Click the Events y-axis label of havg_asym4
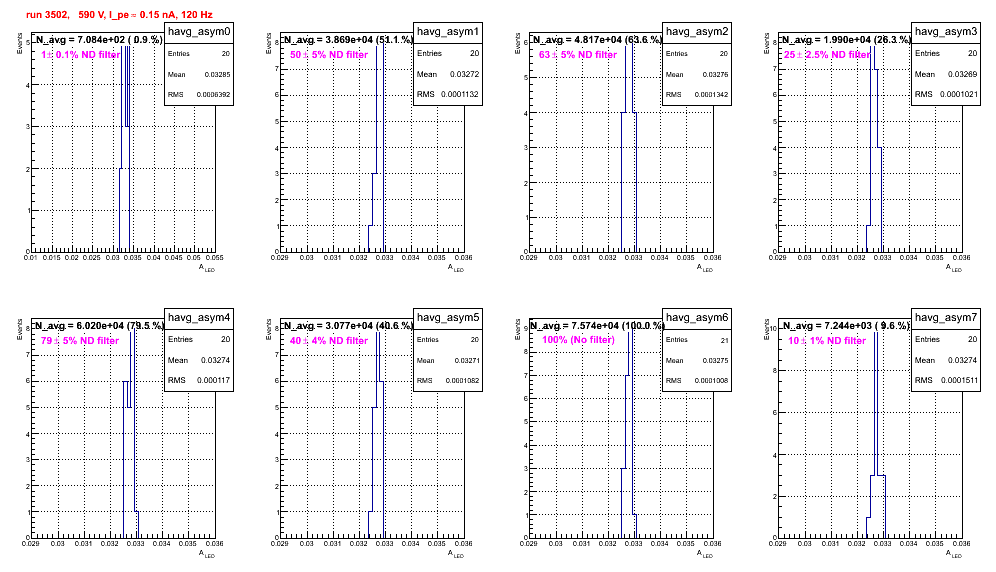996x572 pixels. point(19,329)
